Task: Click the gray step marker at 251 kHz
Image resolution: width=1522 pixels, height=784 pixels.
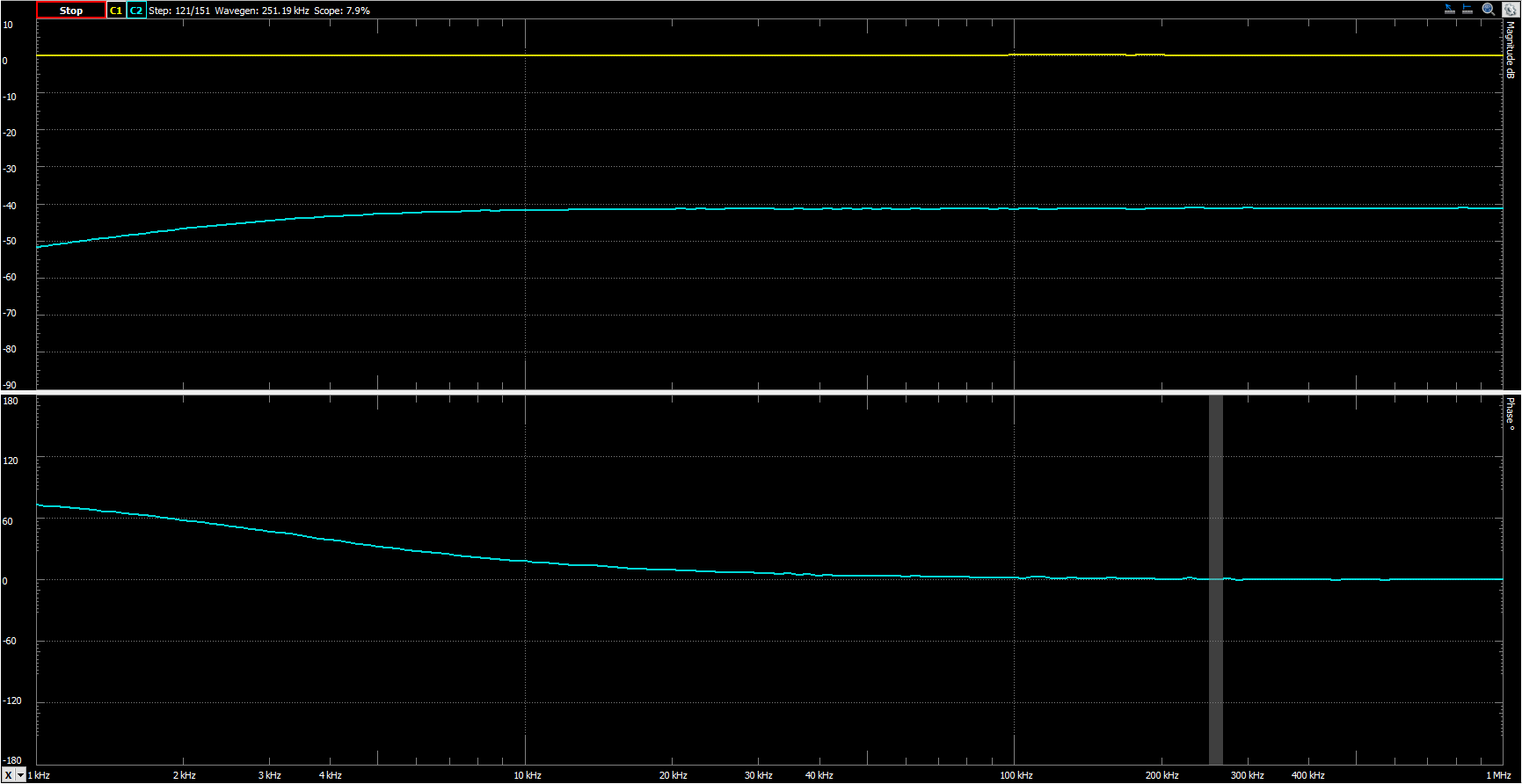Action: [x=1215, y=580]
